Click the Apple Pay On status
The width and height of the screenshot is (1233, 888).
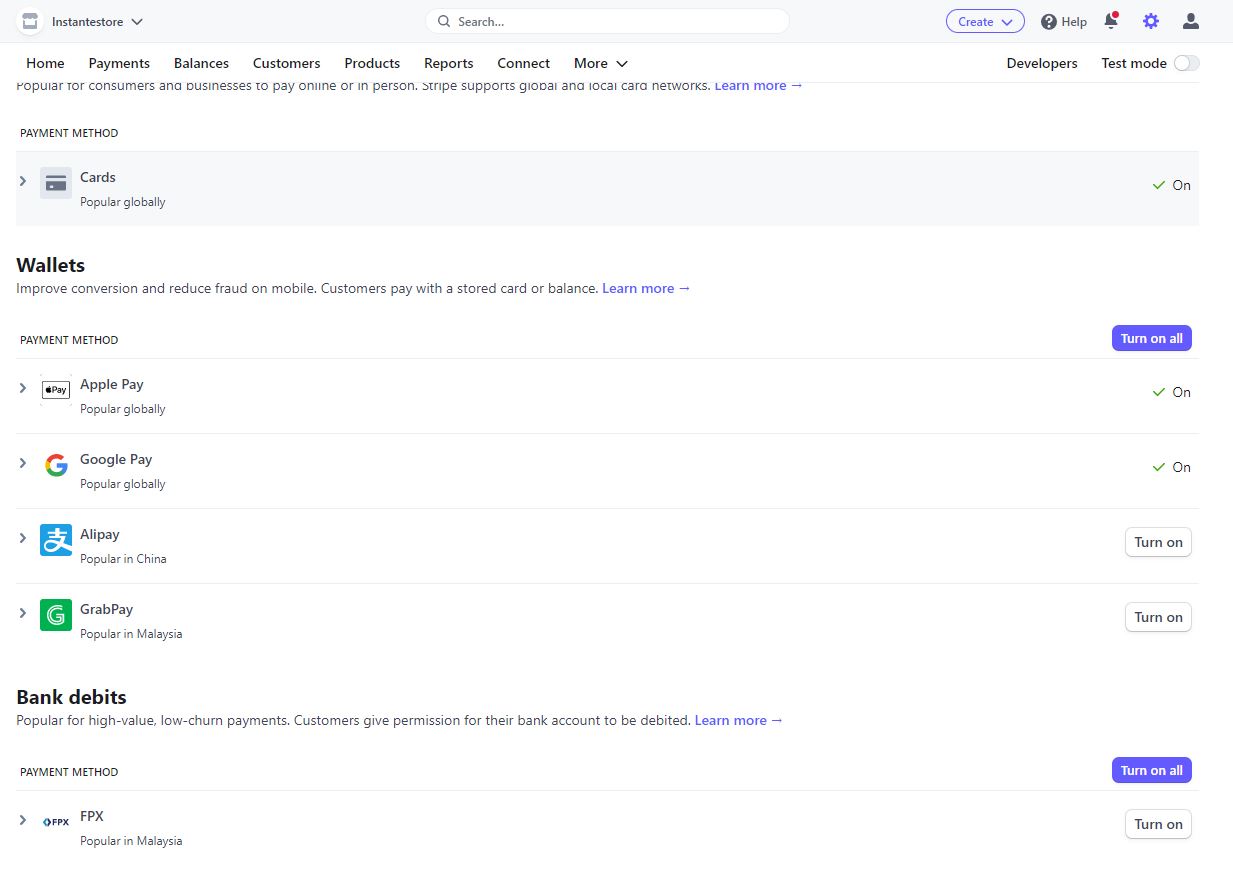click(1171, 392)
